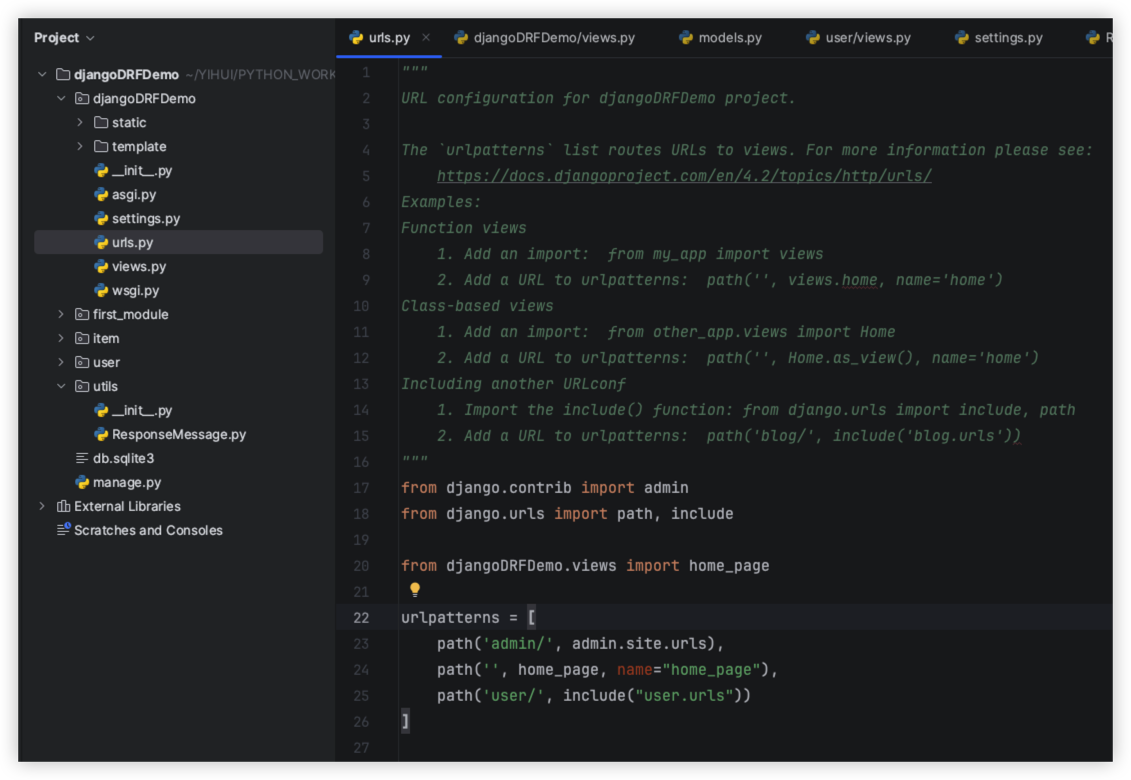Collapse the utils folder

coord(61,386)
